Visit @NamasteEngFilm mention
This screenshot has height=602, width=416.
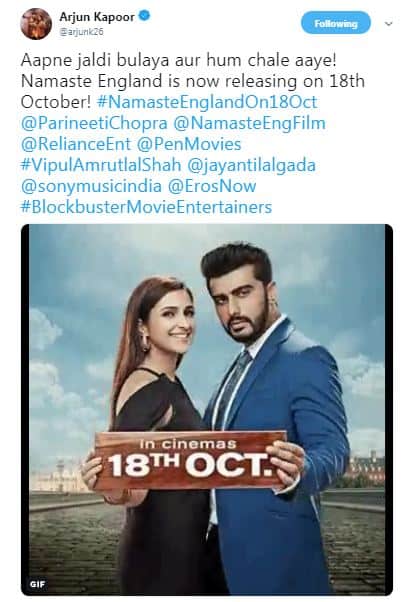(249, 123)
